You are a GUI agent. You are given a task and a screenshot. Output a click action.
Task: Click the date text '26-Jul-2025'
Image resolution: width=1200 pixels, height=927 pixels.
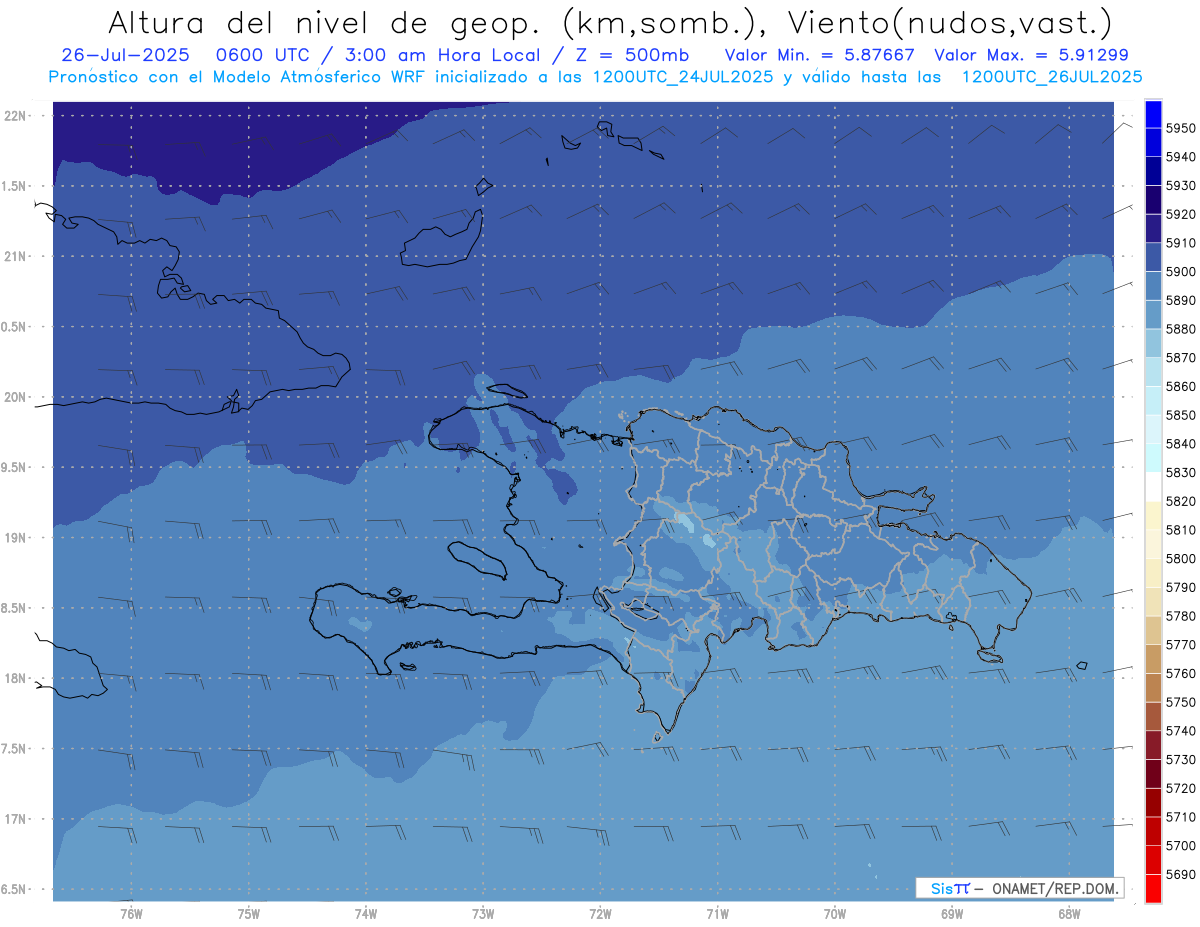coord(124,55)
